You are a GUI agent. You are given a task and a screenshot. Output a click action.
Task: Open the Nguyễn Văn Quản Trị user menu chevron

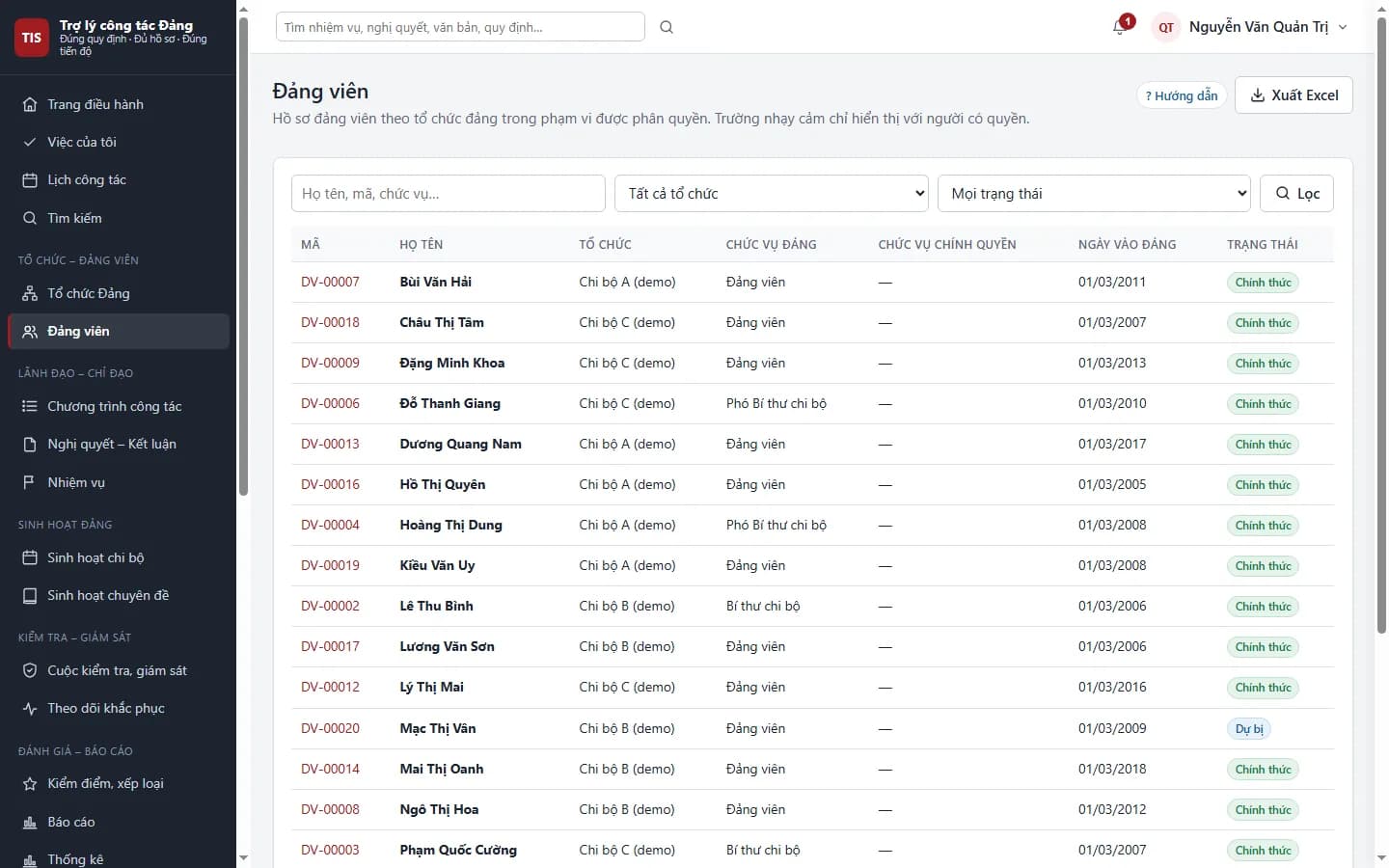(1343, 27)
